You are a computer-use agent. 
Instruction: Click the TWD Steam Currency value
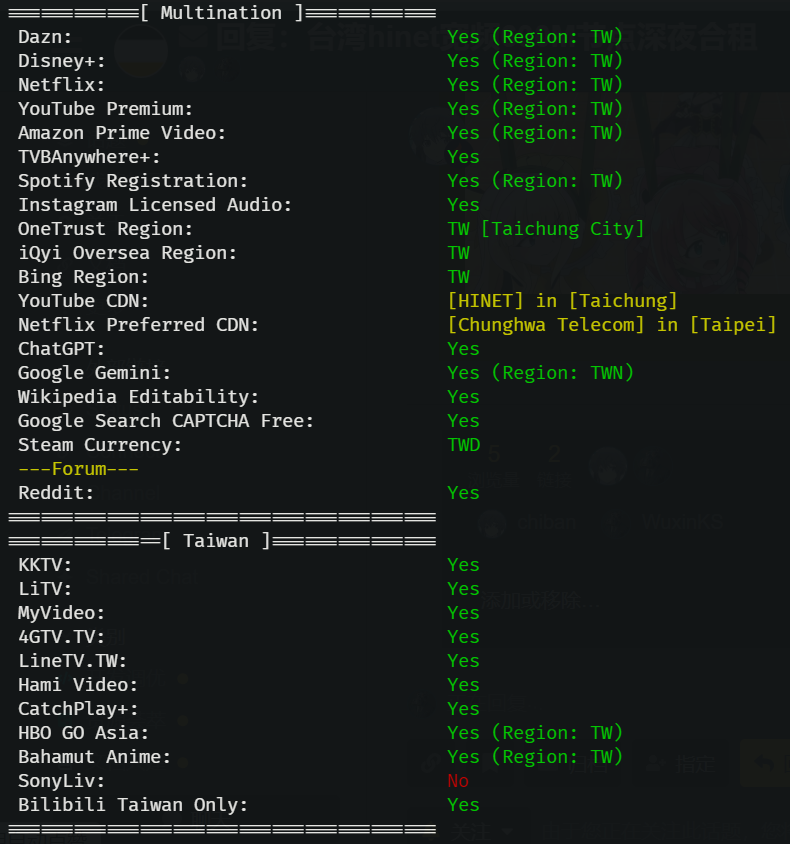click(464, 445)
